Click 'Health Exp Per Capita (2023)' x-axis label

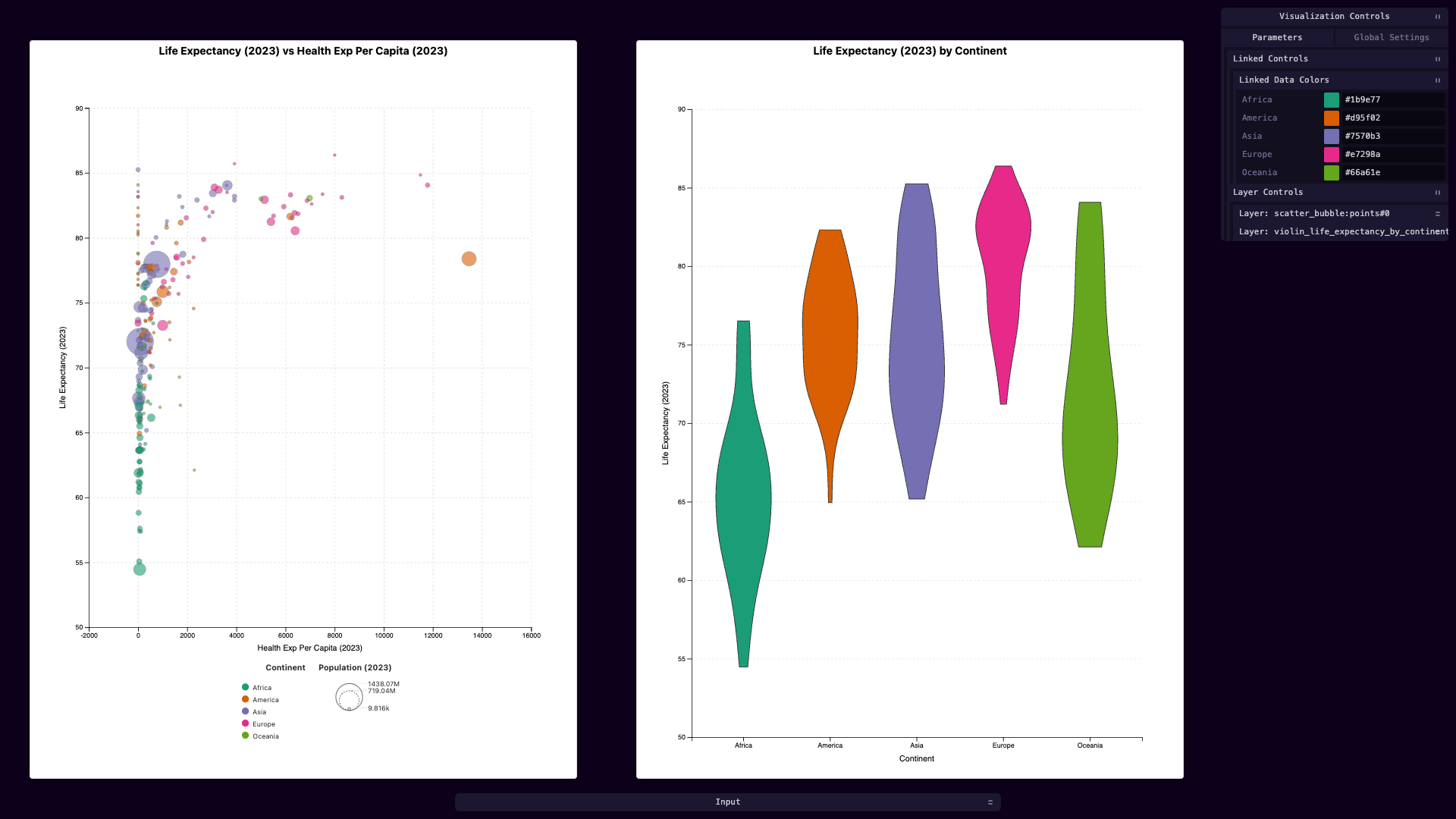click(309, 648)
